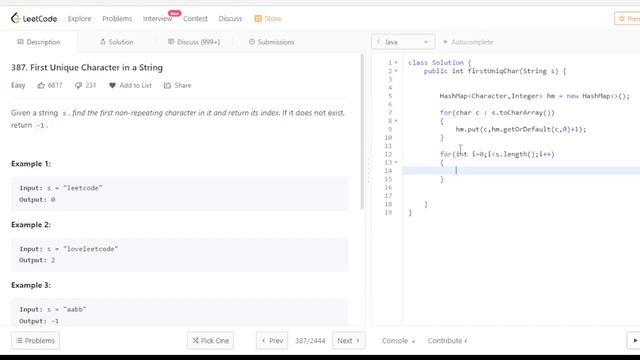Click the problem title First Unique Character
The image size is (640, 360).
click(87, 67)
